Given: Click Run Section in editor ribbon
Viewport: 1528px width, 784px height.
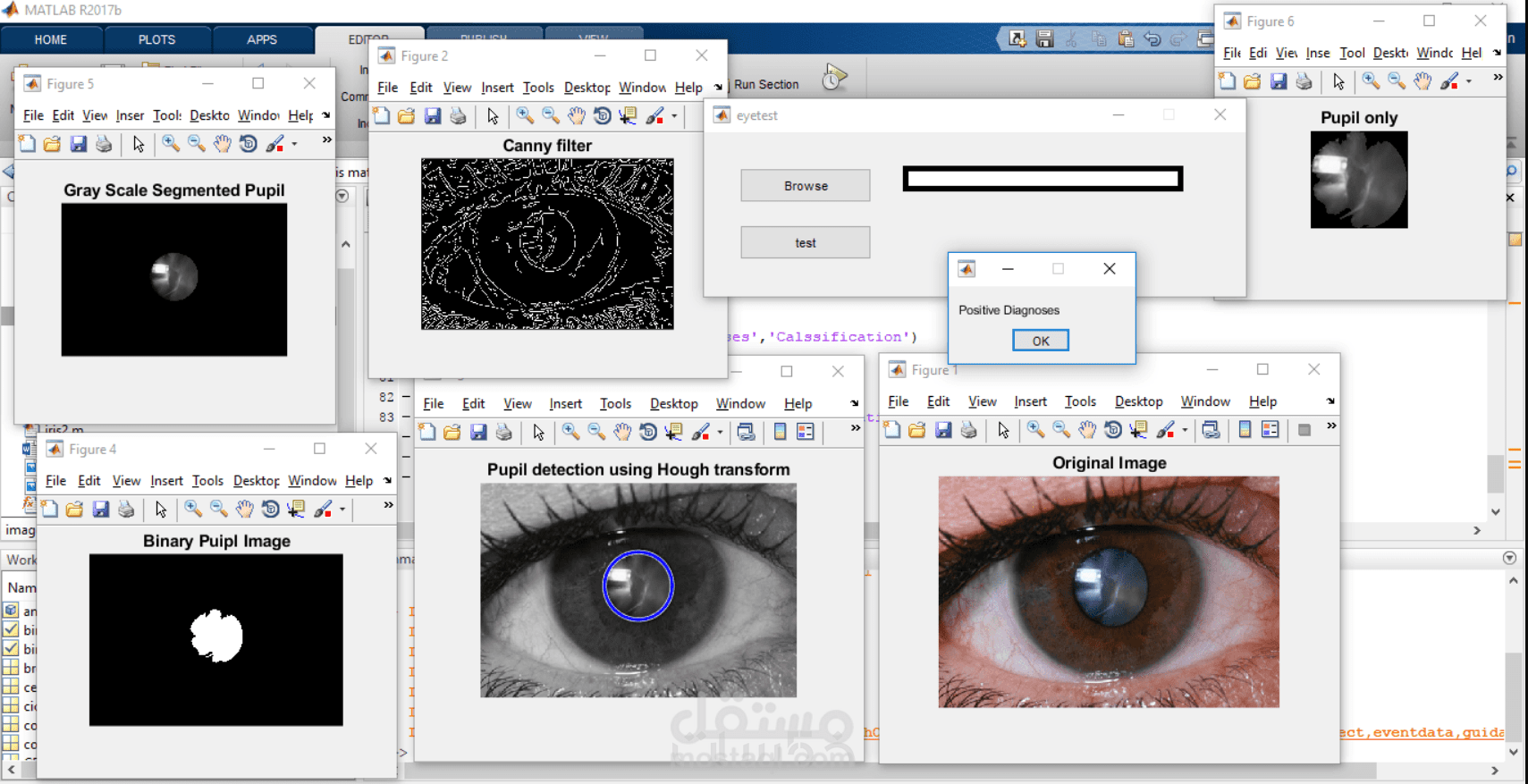Looking at the screenshot, I should click(766, 85).
